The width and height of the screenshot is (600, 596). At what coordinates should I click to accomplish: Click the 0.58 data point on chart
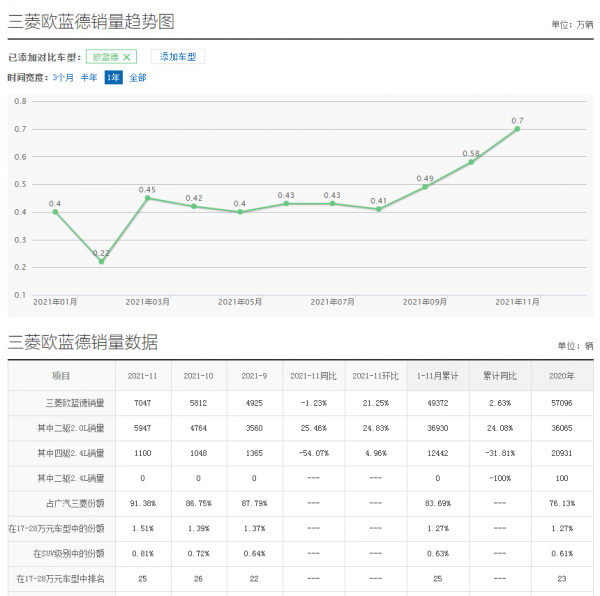tap(471, 162)
